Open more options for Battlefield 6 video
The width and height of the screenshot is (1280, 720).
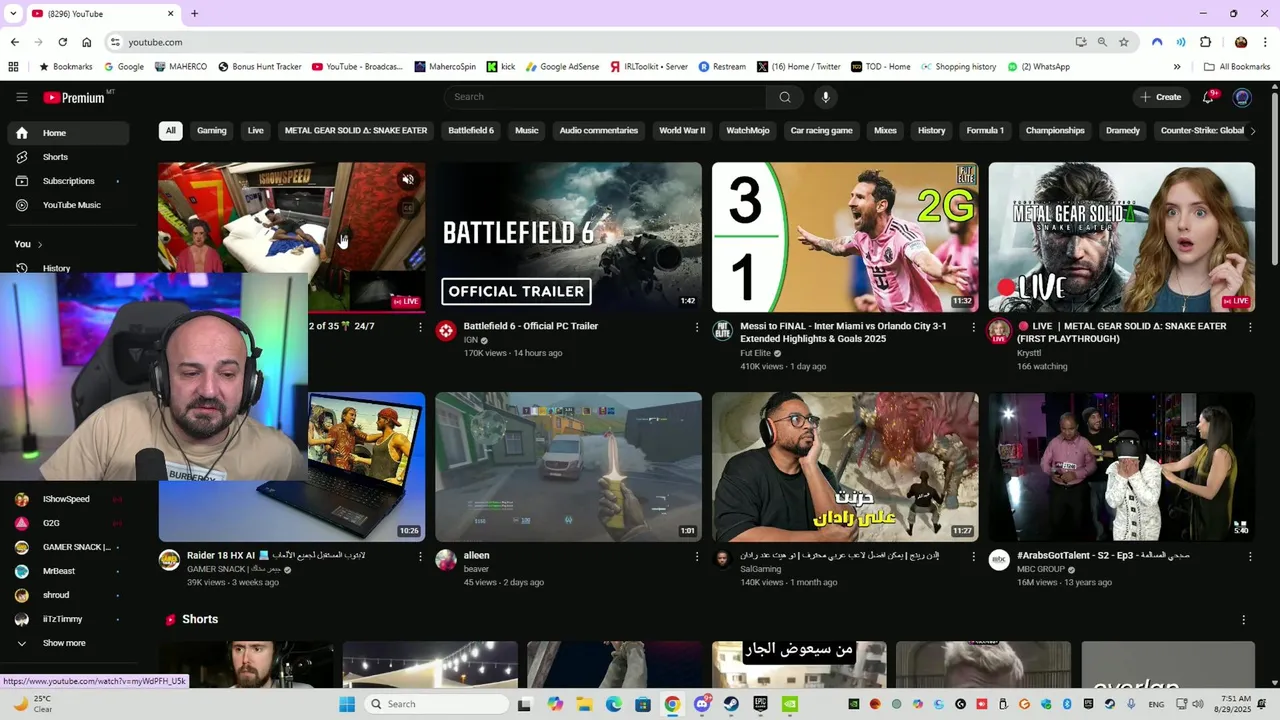pos(697,327)
